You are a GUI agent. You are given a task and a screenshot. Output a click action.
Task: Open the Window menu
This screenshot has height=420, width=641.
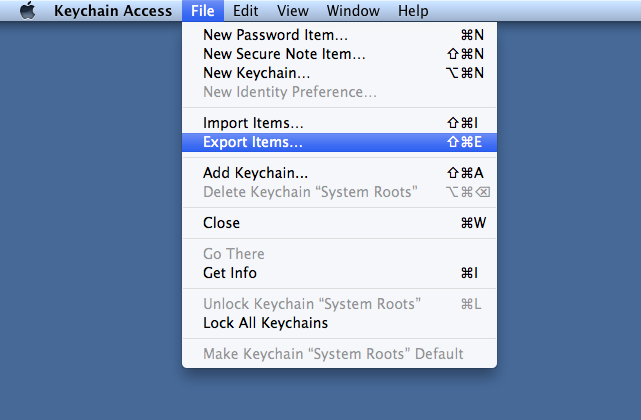tap(353, 11)
